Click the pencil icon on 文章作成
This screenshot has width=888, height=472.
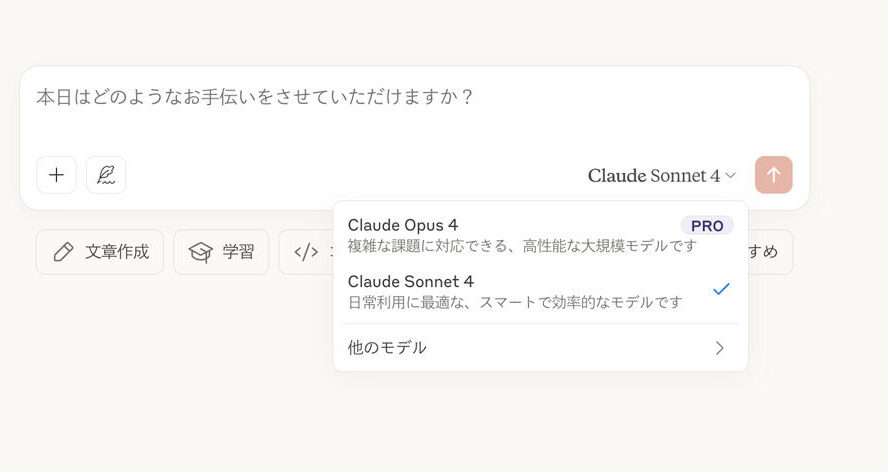click(x=63, y=252)
